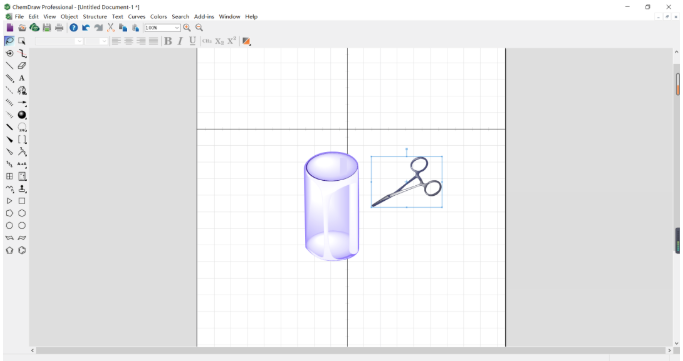Image resolution: width=683 pixels, height=361 pixels.
Task: Click the Open file icon
Action: [22, 27]
